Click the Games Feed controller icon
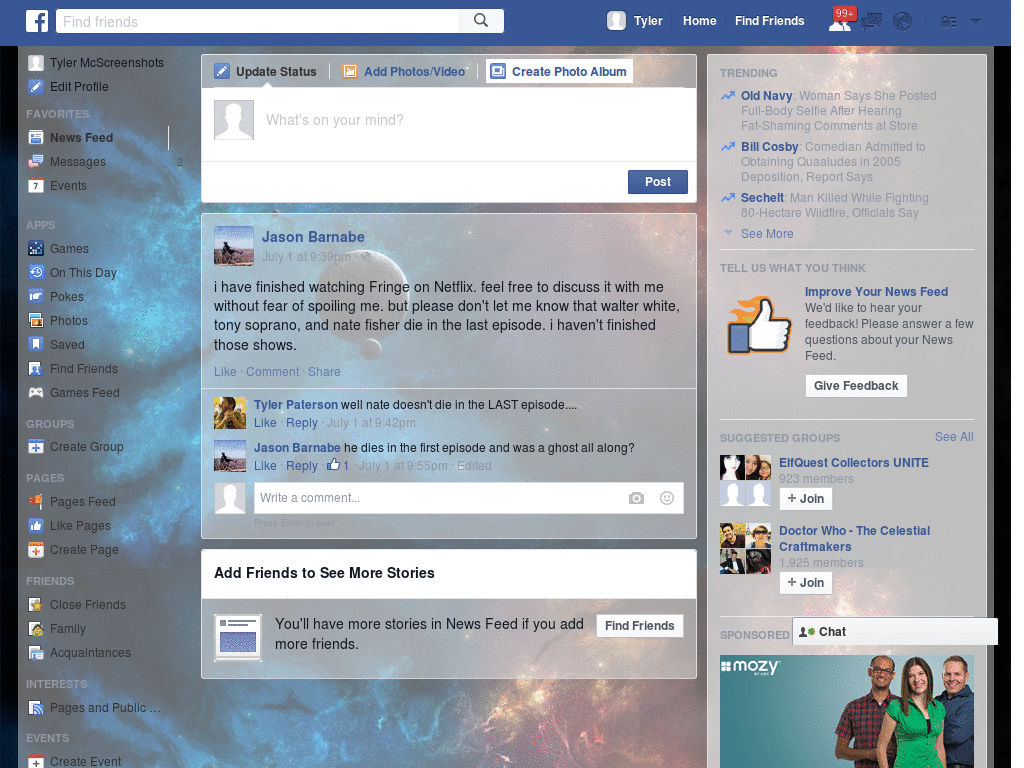This screenshot has width=1024, height=768. (x=36, y=392)
